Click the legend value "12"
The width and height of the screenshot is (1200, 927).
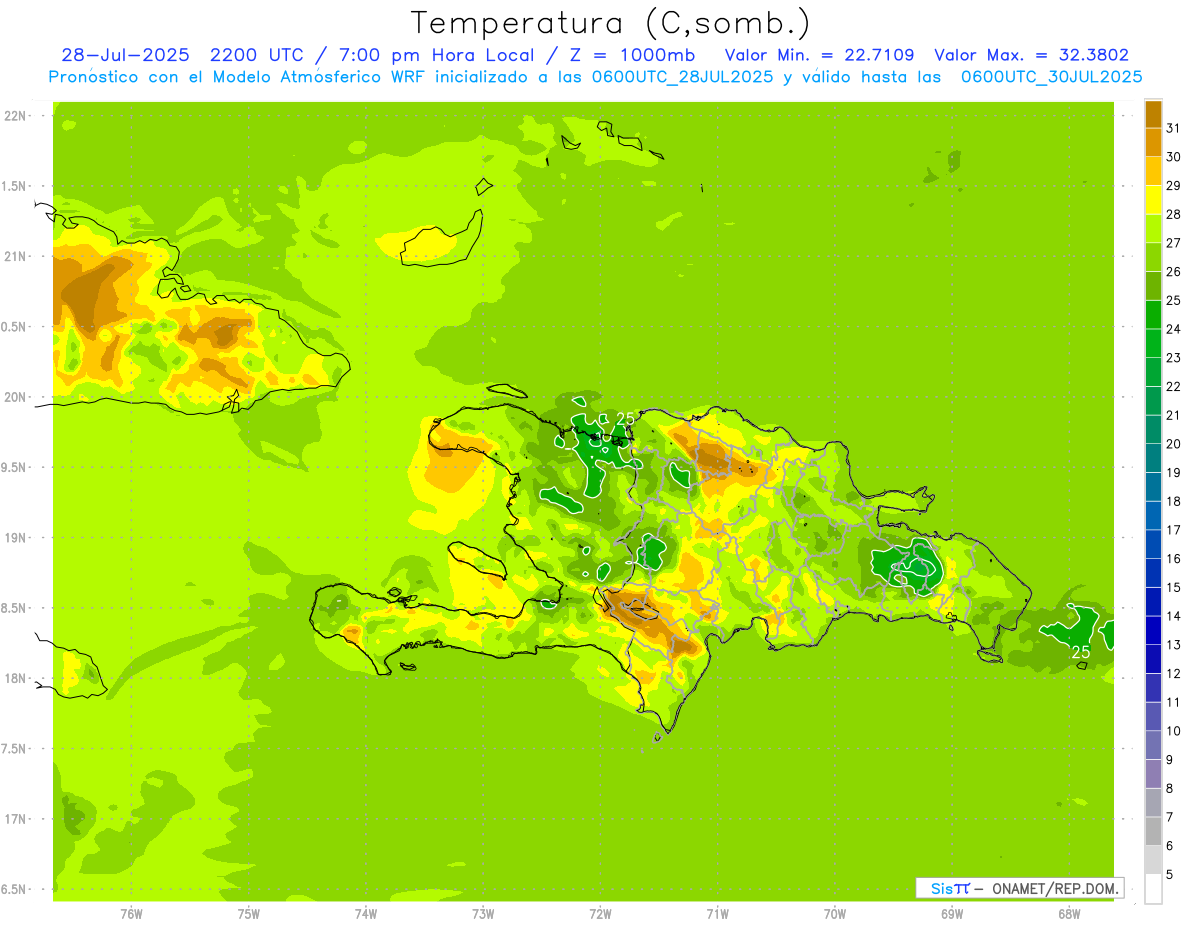[x=1173, y=674]
